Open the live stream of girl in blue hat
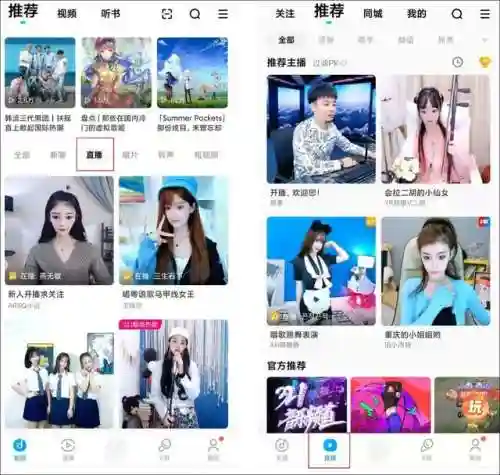 (x=173, y=231)
